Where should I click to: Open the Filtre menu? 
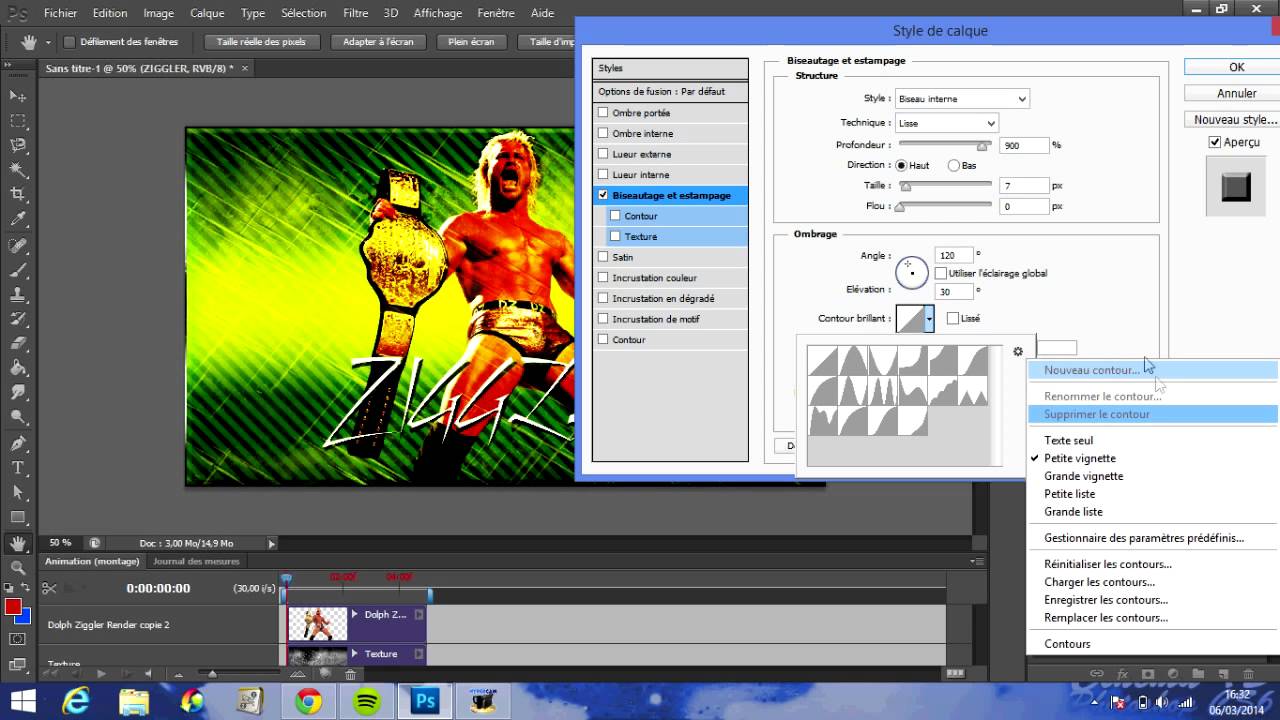(x=355, y=13)
